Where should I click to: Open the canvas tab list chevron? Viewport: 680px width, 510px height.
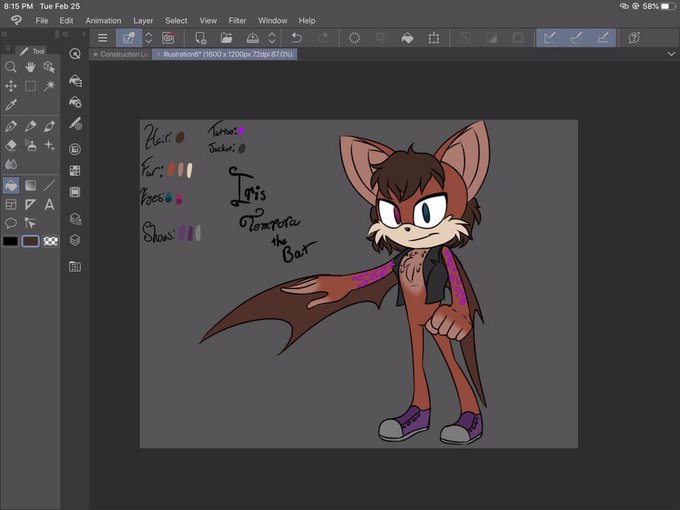tap(671, 54)
